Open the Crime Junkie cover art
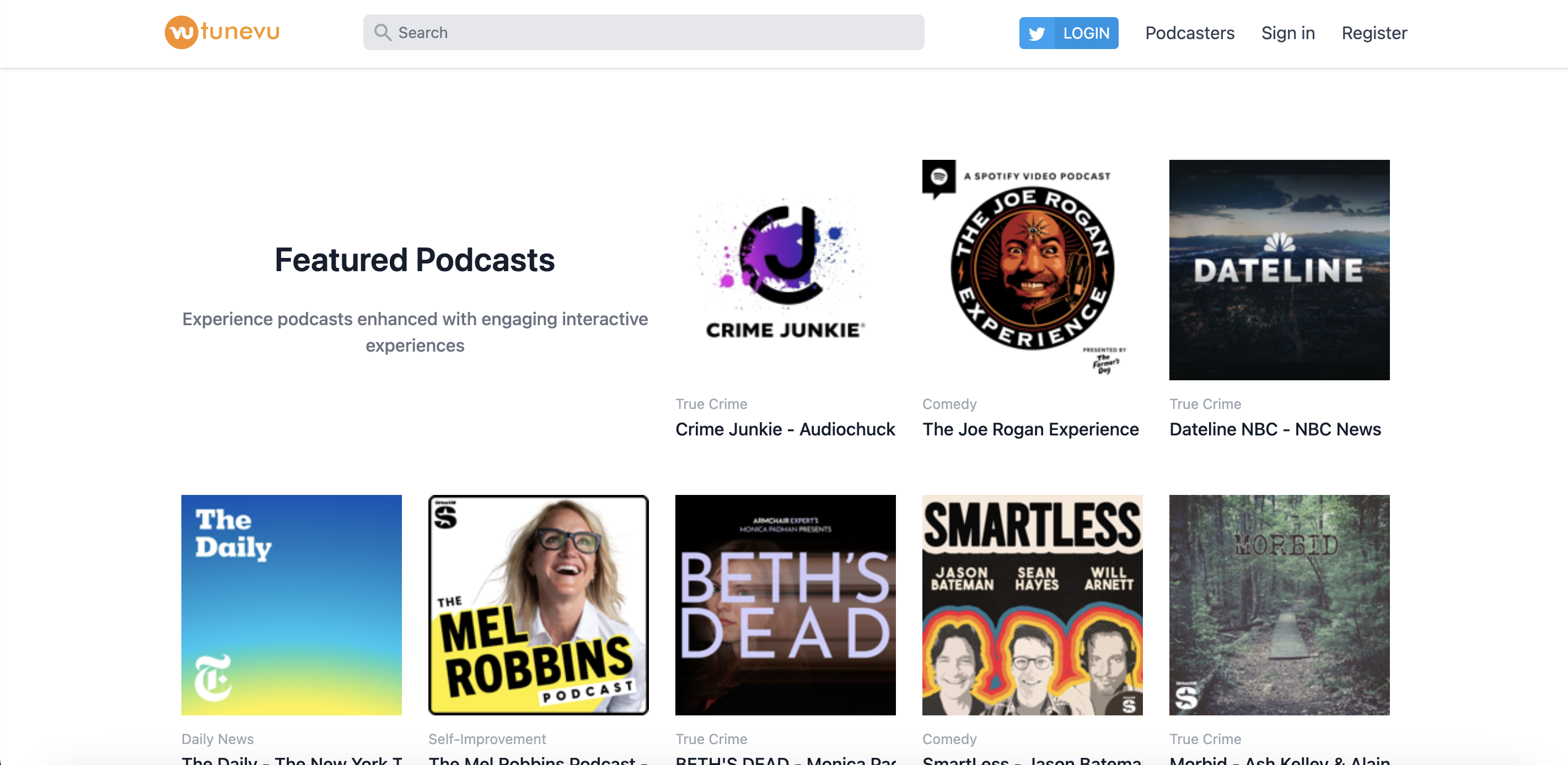 pos(785,270)
